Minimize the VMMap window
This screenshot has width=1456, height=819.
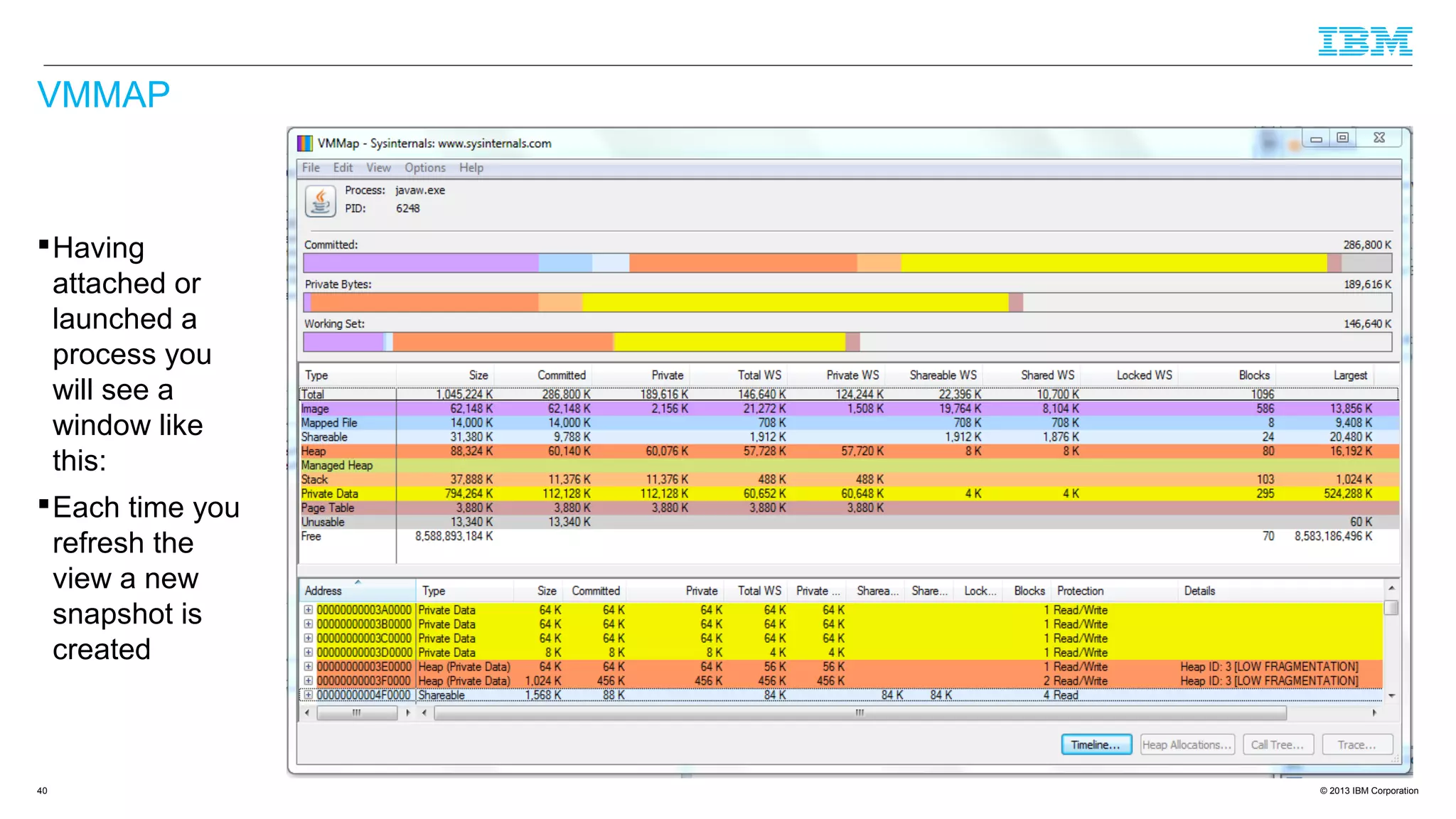(1317, 139)
